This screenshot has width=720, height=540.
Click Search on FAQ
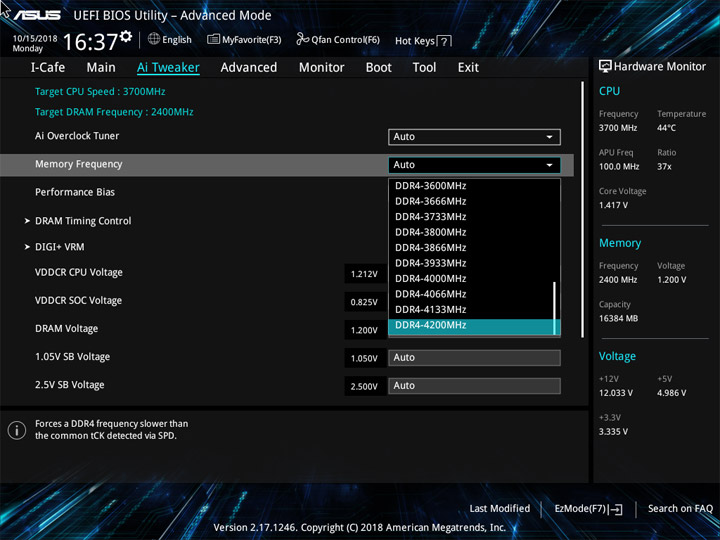[x=681, y=509]
